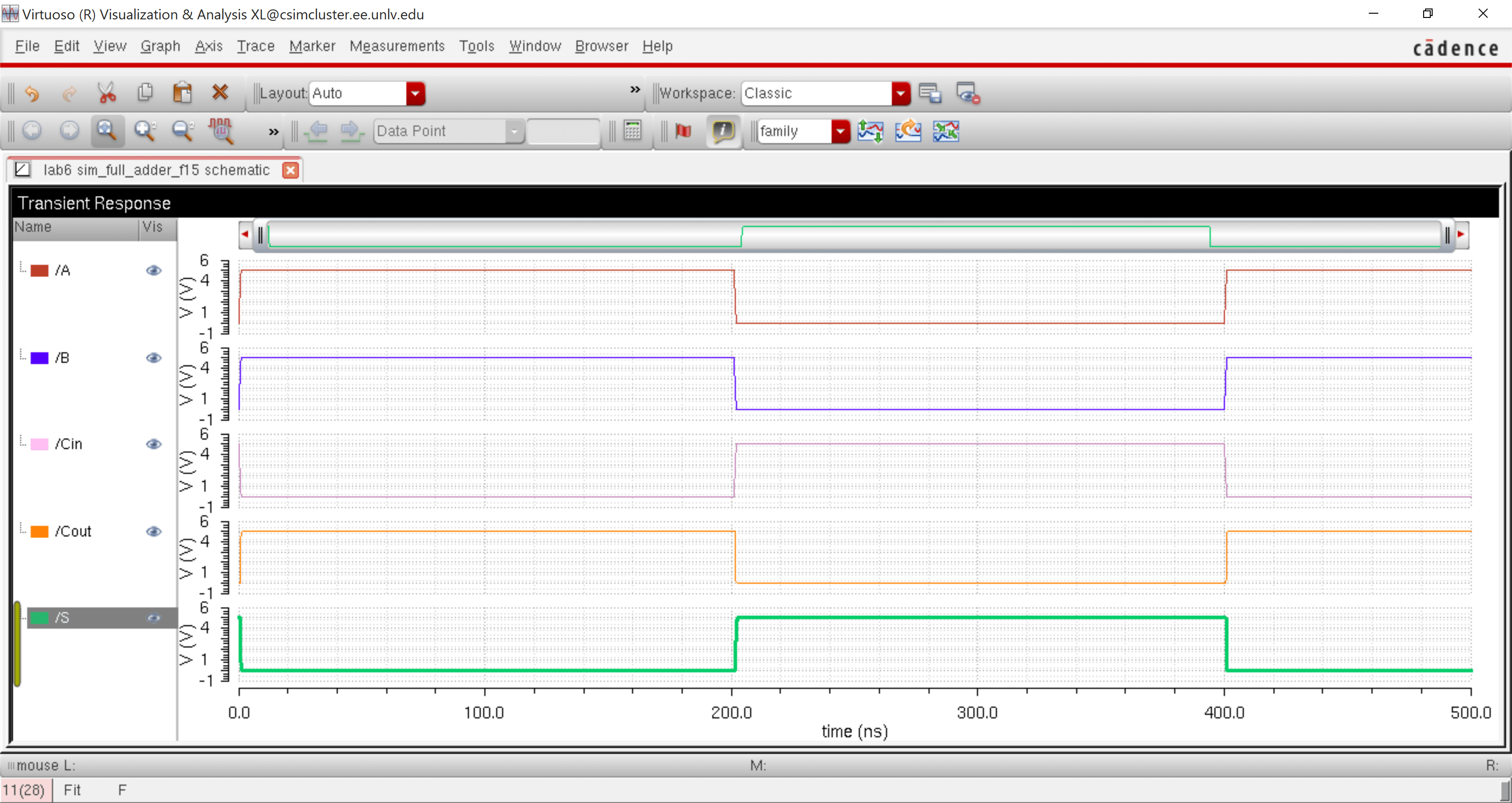Open the Tools menu

tap(476, 46)
